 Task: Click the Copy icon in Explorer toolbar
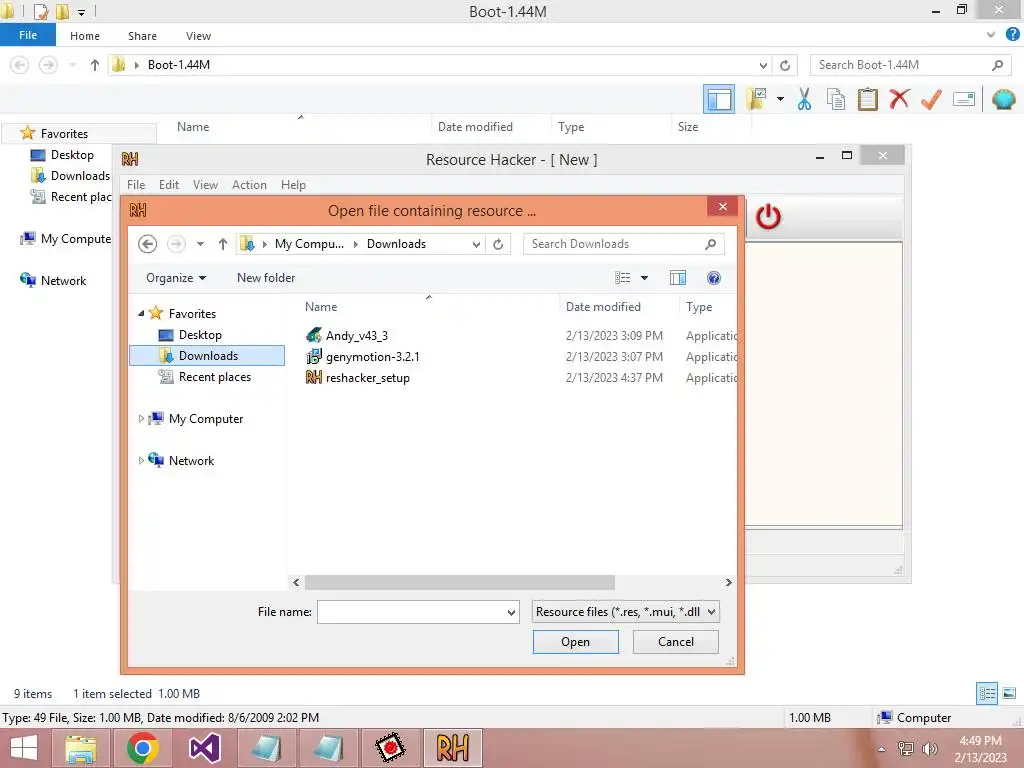pos(835,100)
